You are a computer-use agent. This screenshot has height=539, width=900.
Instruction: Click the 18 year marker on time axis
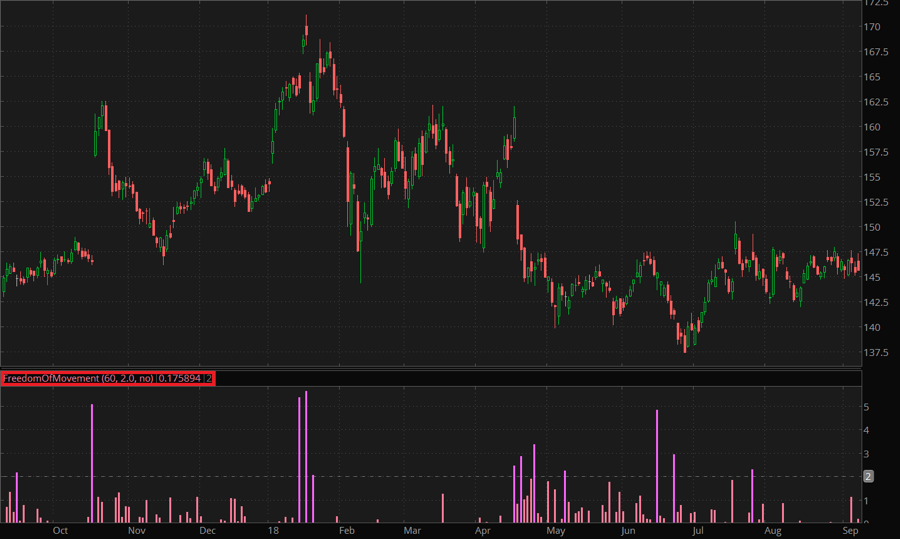pyautogui.click(x=273, y=531)
